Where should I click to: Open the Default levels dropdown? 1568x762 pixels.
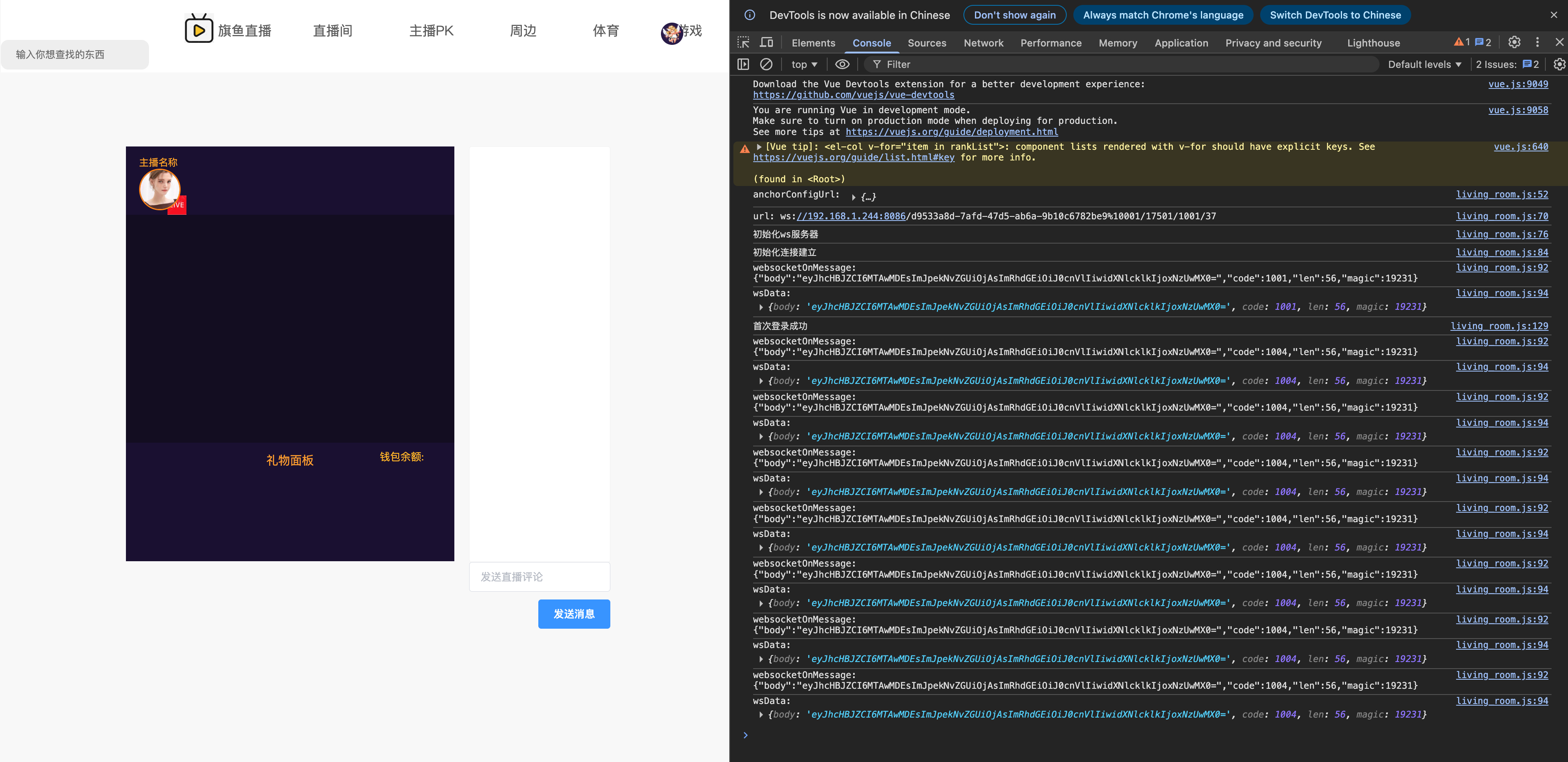(x=1424, y=65)
